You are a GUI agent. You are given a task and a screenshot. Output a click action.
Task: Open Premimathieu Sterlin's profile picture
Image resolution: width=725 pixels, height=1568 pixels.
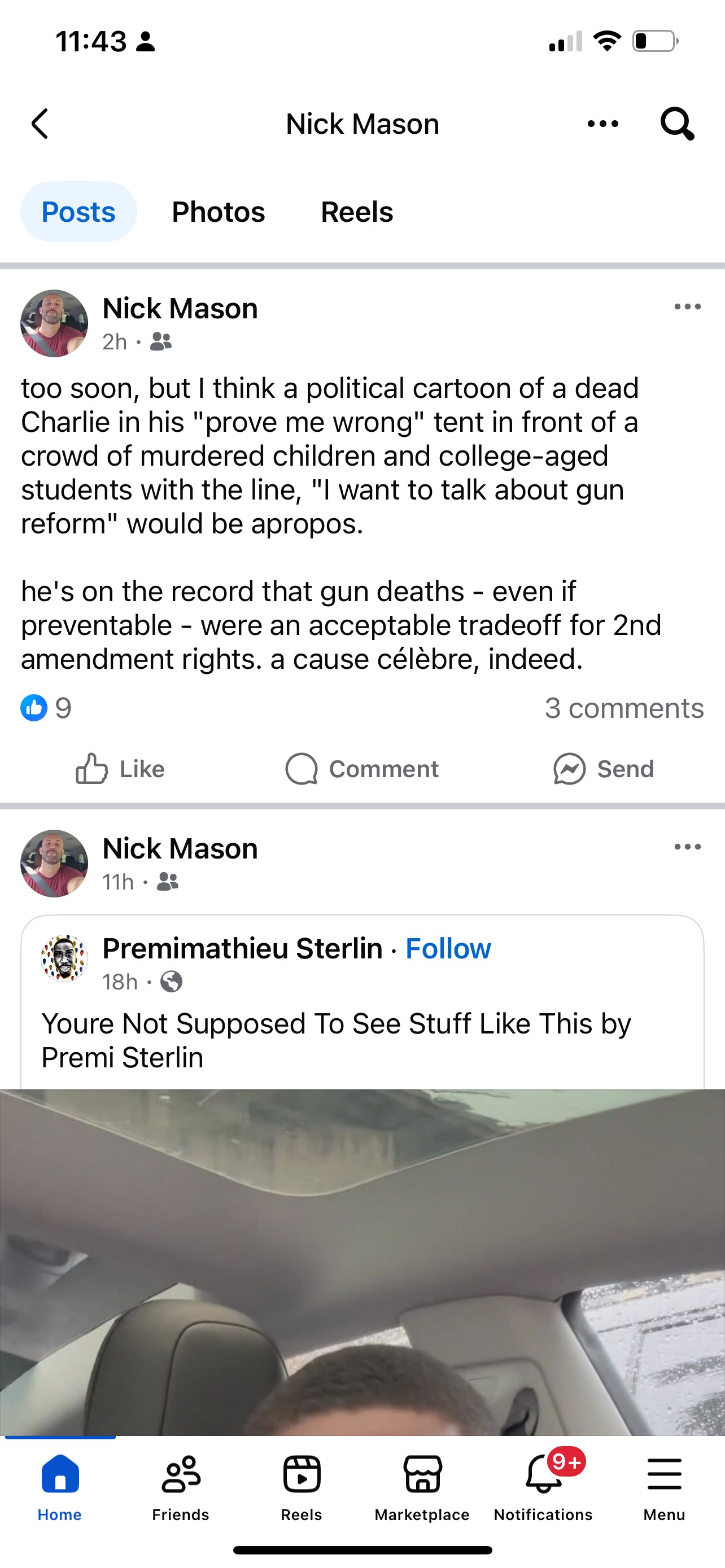coord(64,958)
